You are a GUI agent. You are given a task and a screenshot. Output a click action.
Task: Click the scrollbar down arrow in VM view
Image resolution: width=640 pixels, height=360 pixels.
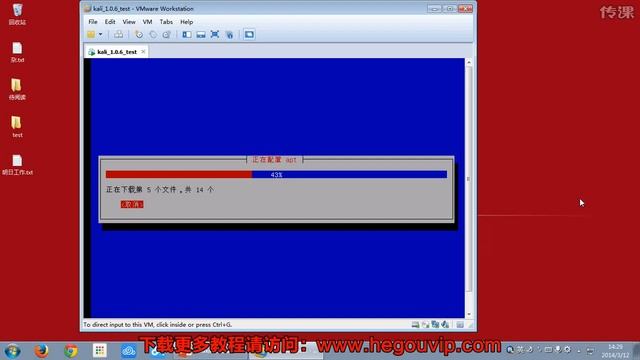[x=469, y=314]
